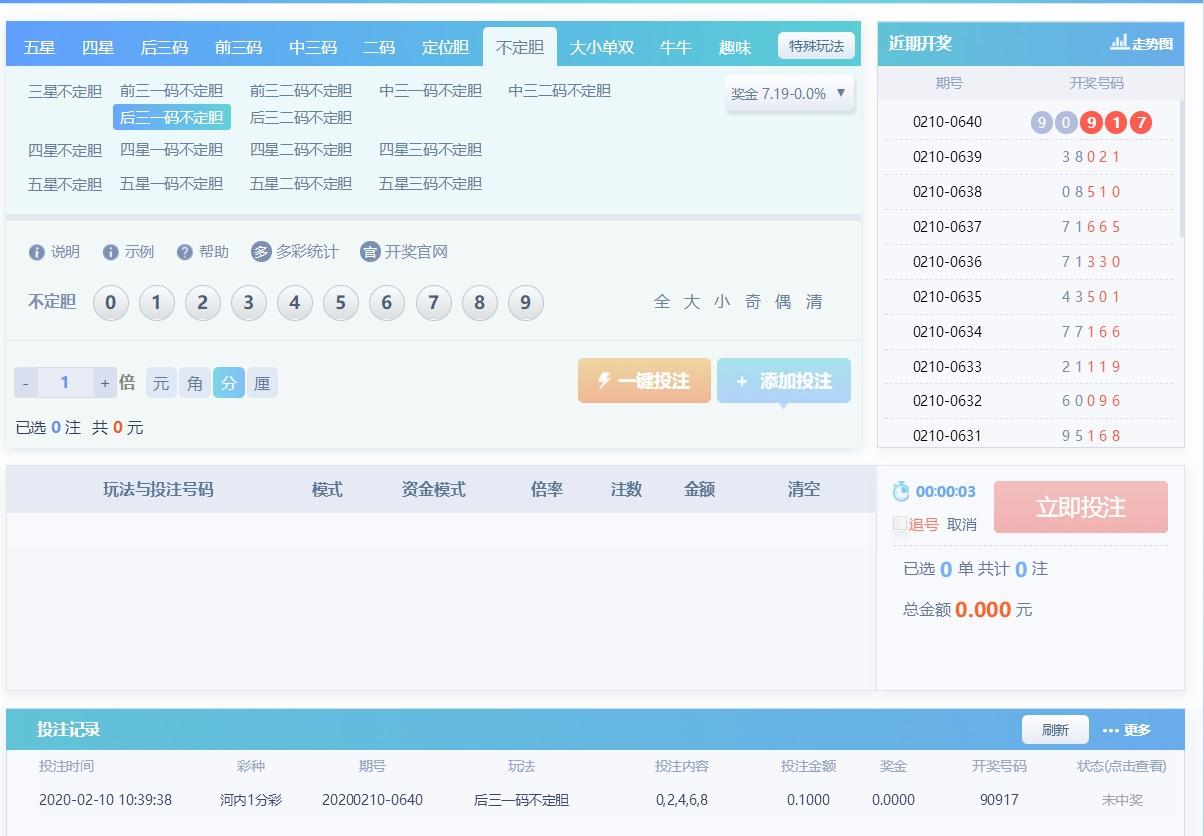Switch to the 趣味 tab
1204x836 pixels.
click(735, 47)
